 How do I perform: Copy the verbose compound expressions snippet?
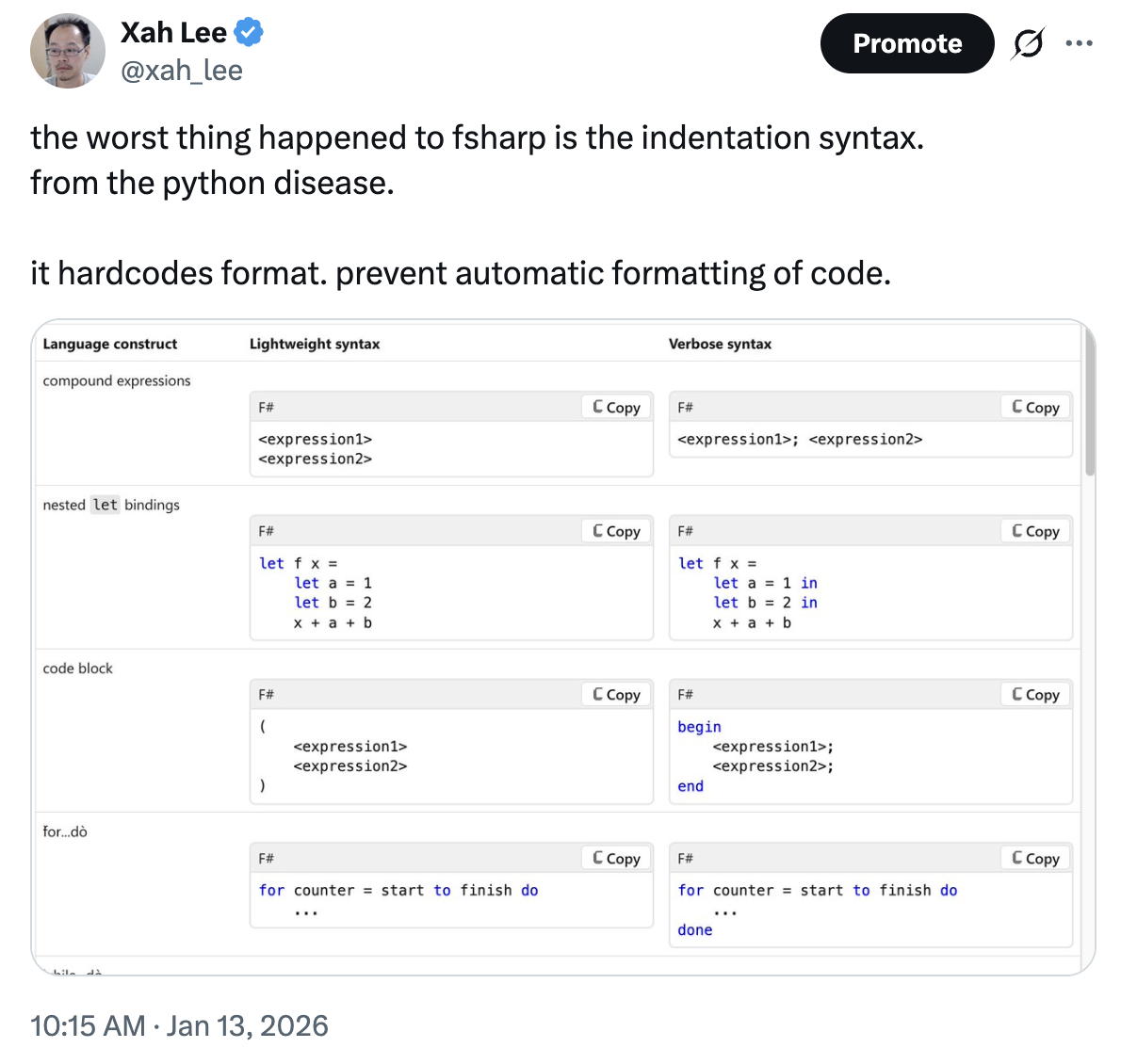(x=1034, y=406)
